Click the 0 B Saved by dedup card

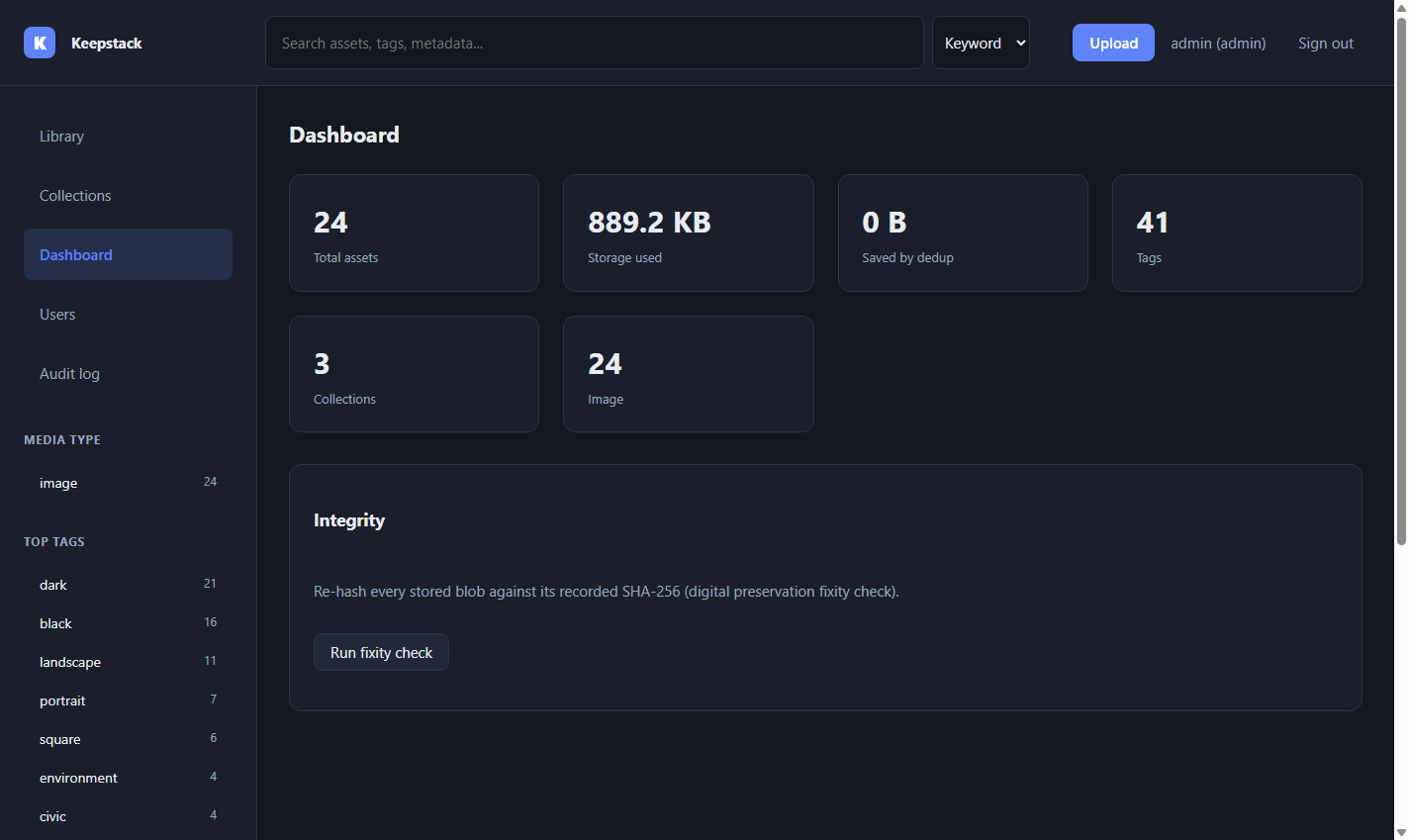(963, 233)
